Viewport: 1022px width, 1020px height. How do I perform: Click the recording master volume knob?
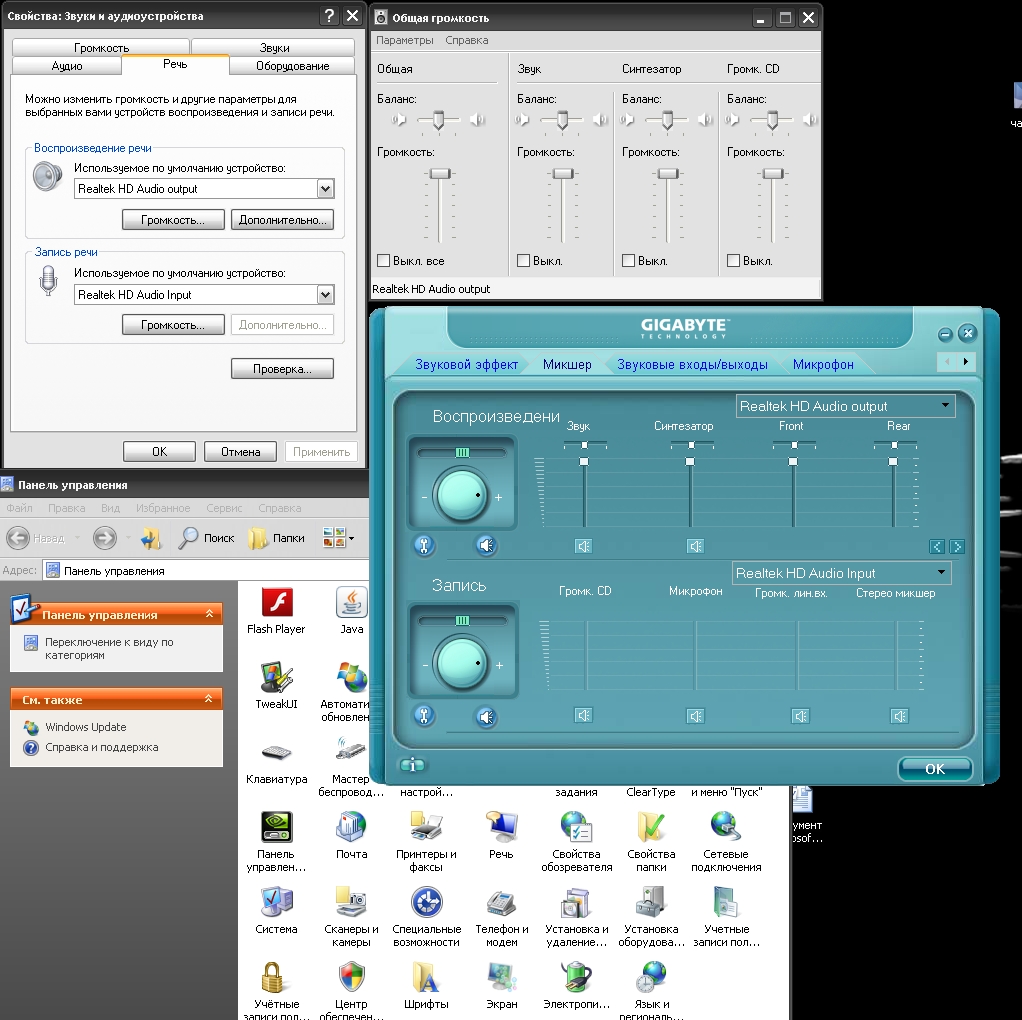(x=461, y=664)
